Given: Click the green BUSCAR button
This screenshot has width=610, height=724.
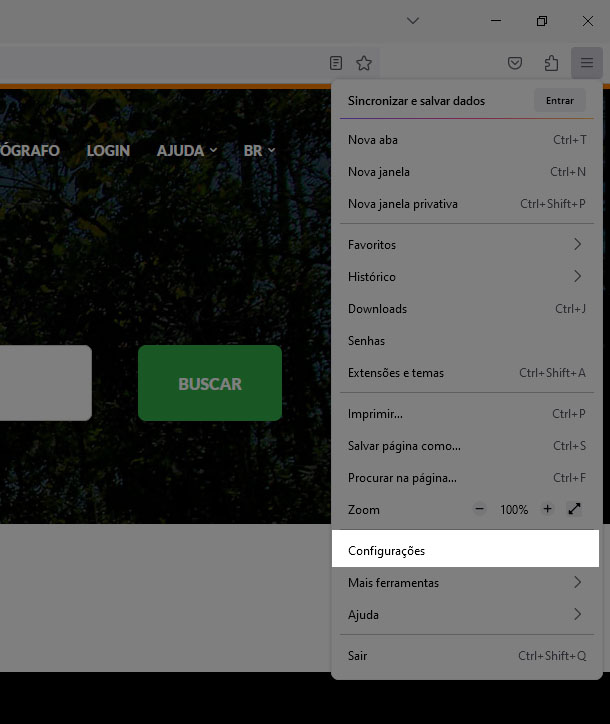Looking at the screenshot, I should [210, 383].
